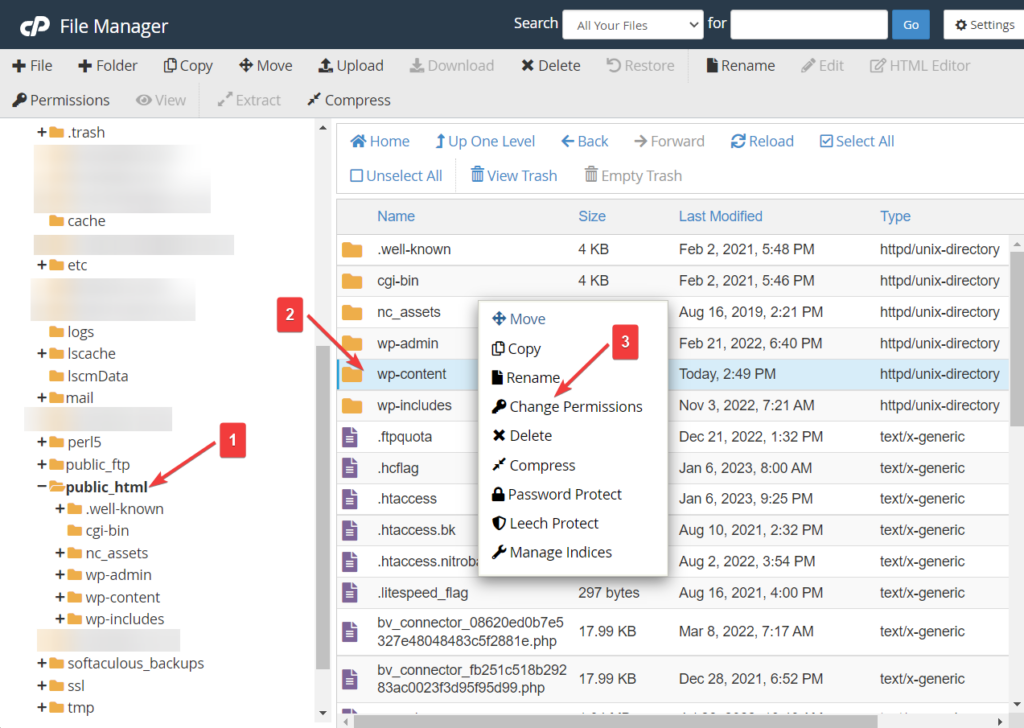Click the .htaccess file icon
1024x728 pixels.
350,499
